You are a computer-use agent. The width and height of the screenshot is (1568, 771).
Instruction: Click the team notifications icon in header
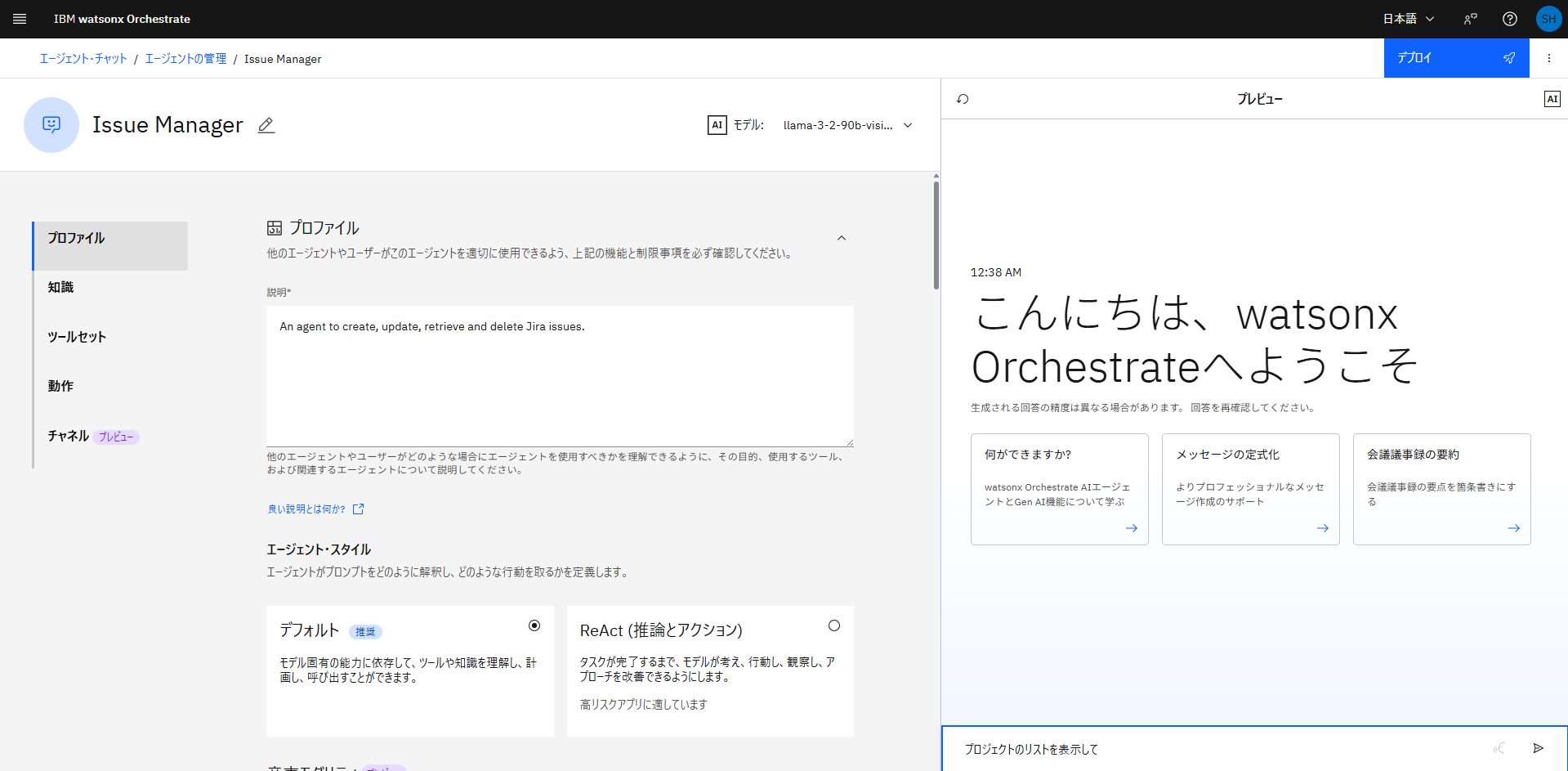[x=1470, y=19]
